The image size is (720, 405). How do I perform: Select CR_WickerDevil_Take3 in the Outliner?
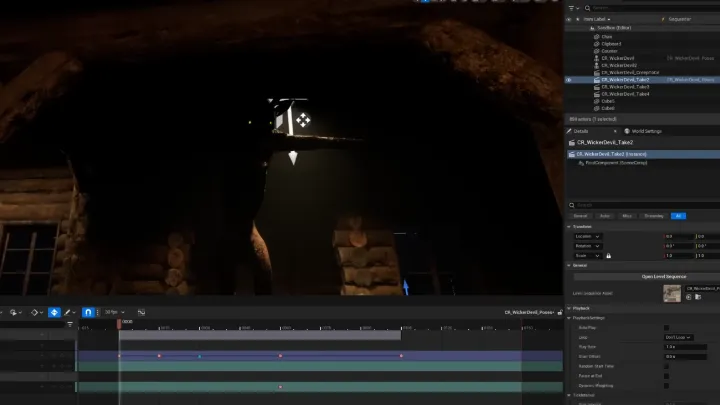(625, 87)
